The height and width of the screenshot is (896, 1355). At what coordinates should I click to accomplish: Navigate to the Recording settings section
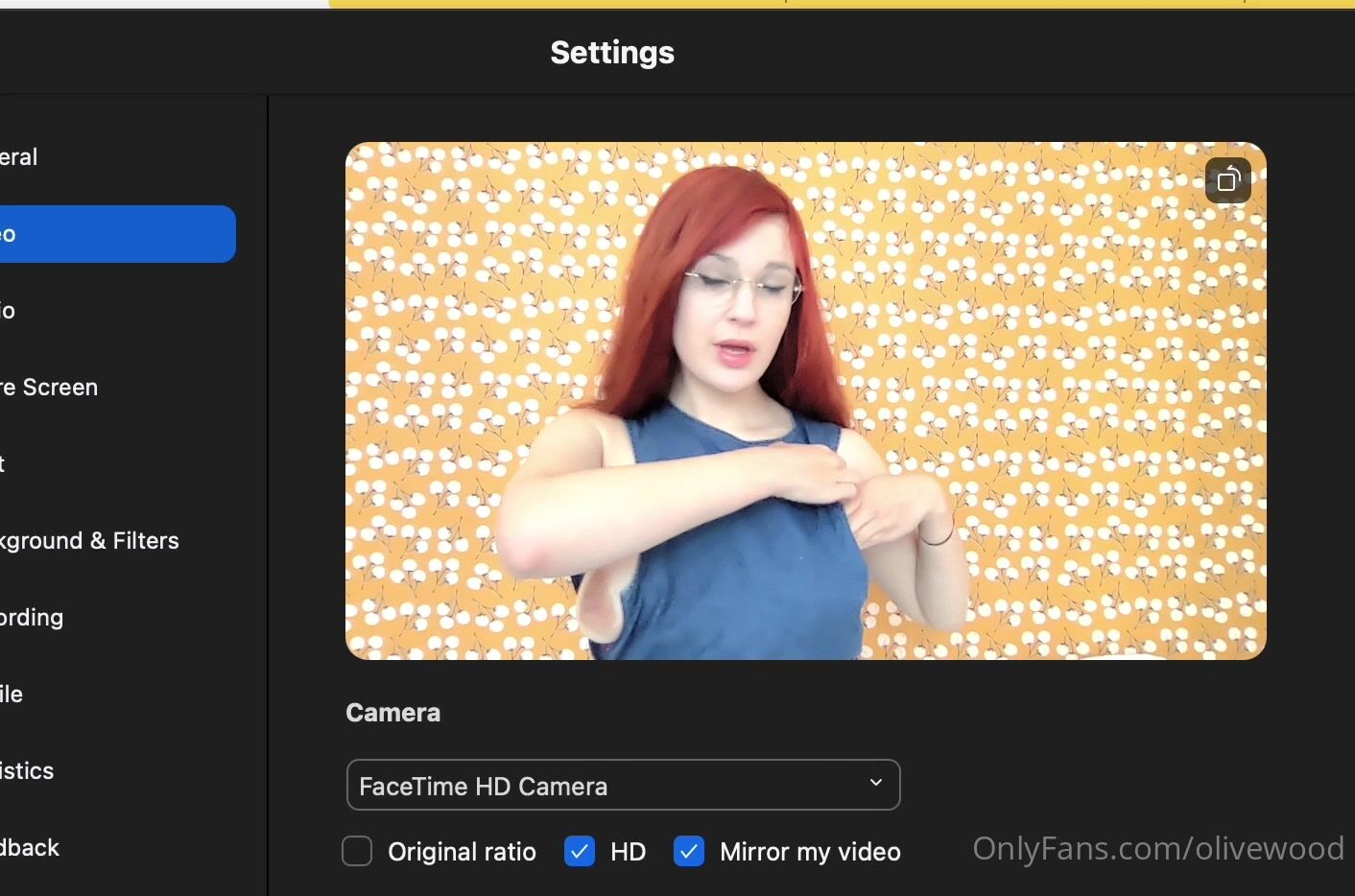coord(33,618)
